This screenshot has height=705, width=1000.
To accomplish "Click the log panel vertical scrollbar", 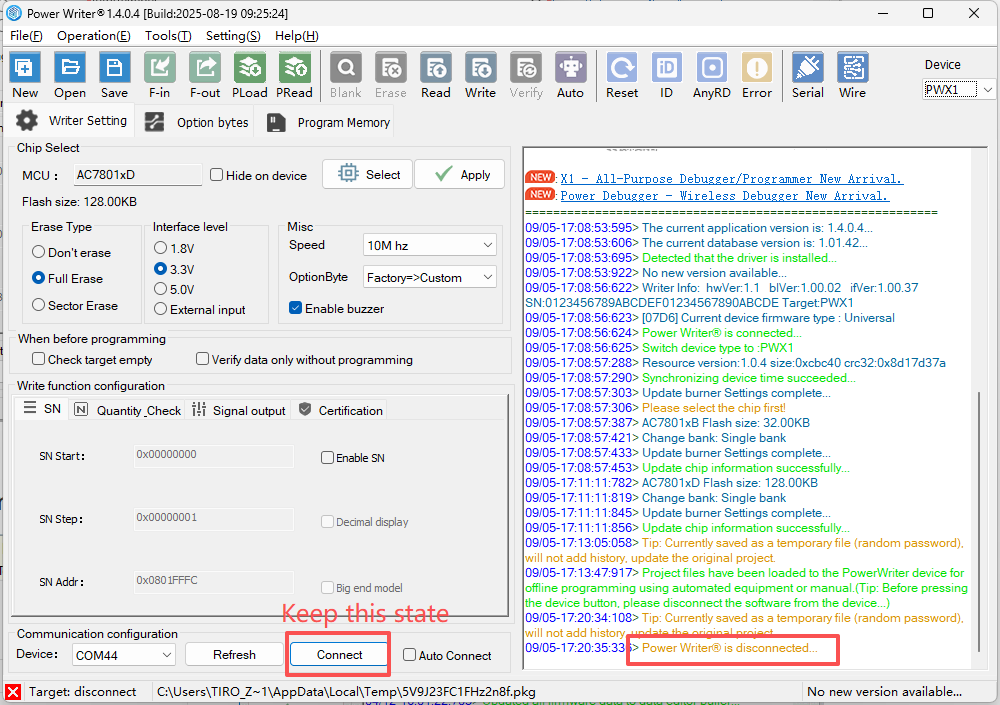I will pyautogui.click(x=979, y=521).
